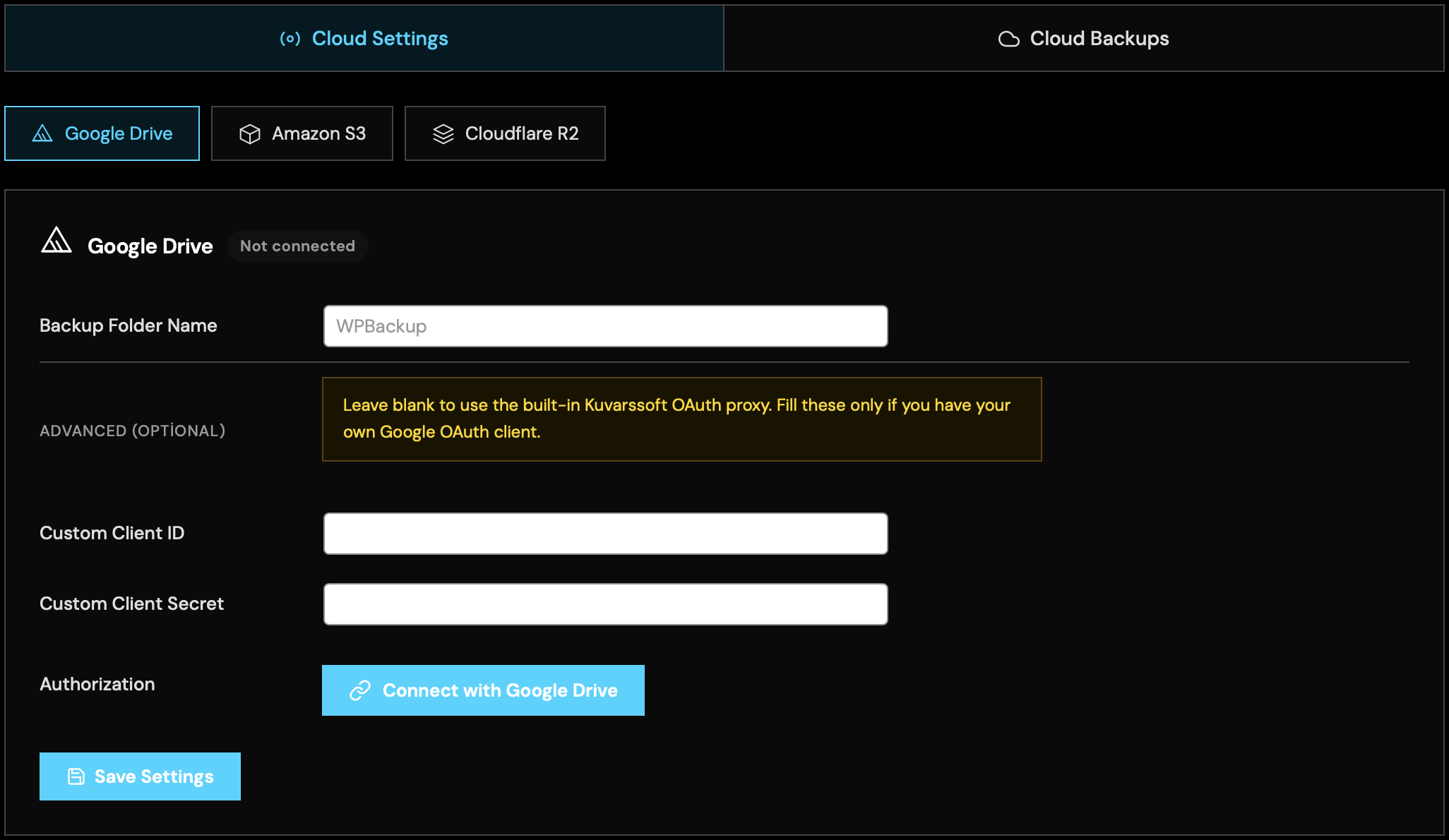Focus the Custom Client ID field
Image resolution: width=1449 pixels, height=840 pixels.
point(606,534)
